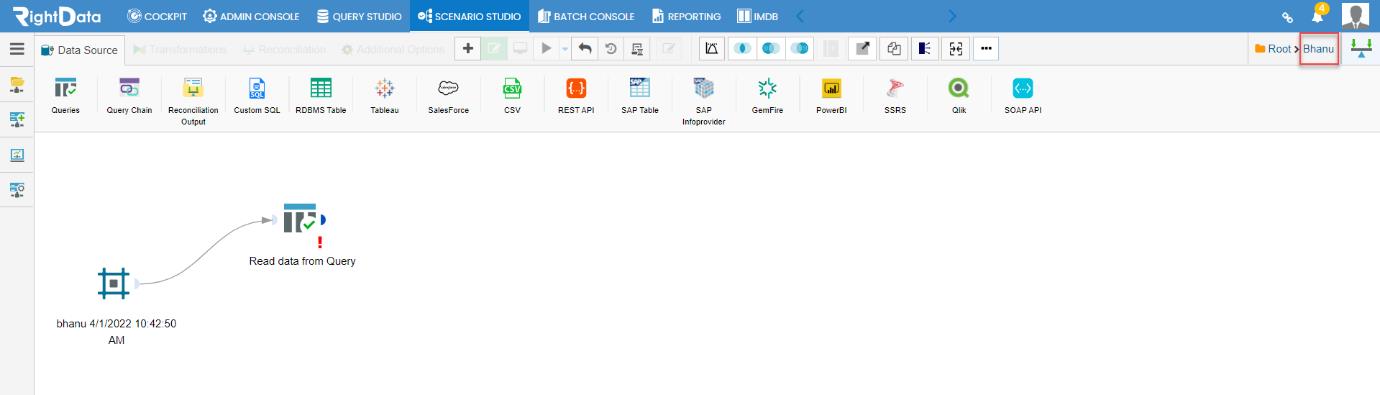
Task: Open the ADMIN CONSOLE module
Action: pyautogui.click(x=251, y=16)
